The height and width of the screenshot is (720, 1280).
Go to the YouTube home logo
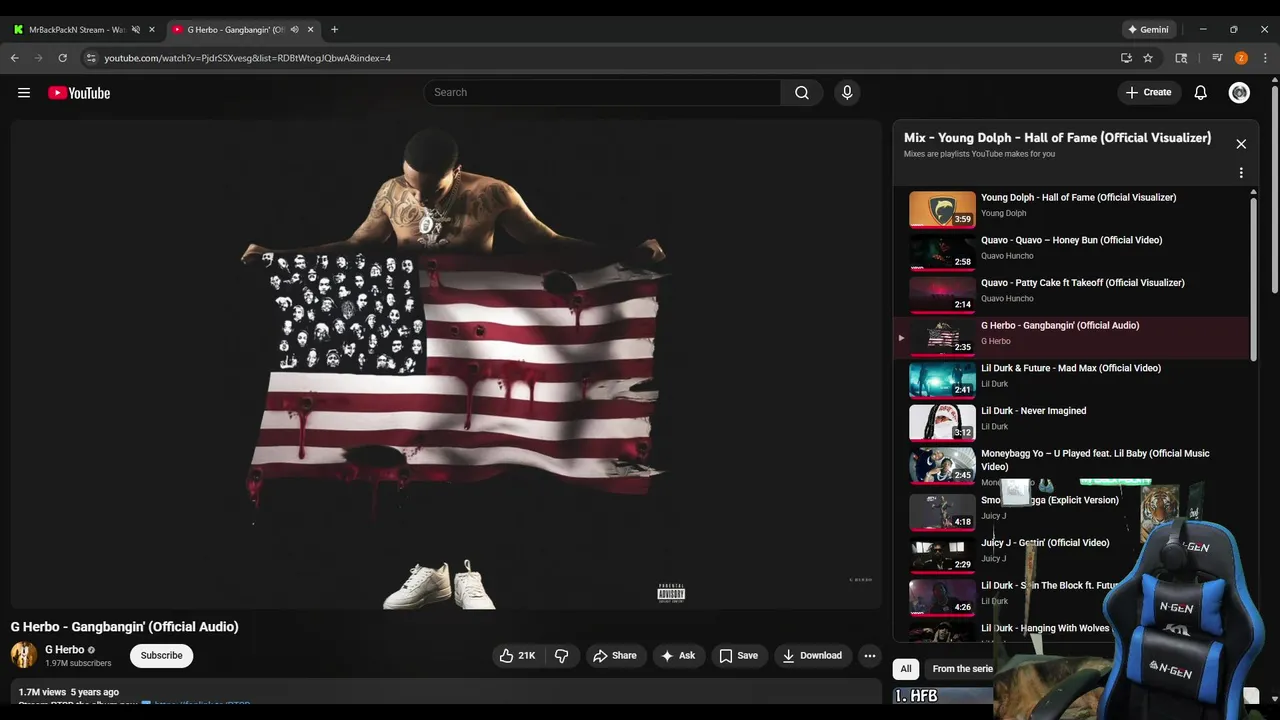(x=79, y=93)
